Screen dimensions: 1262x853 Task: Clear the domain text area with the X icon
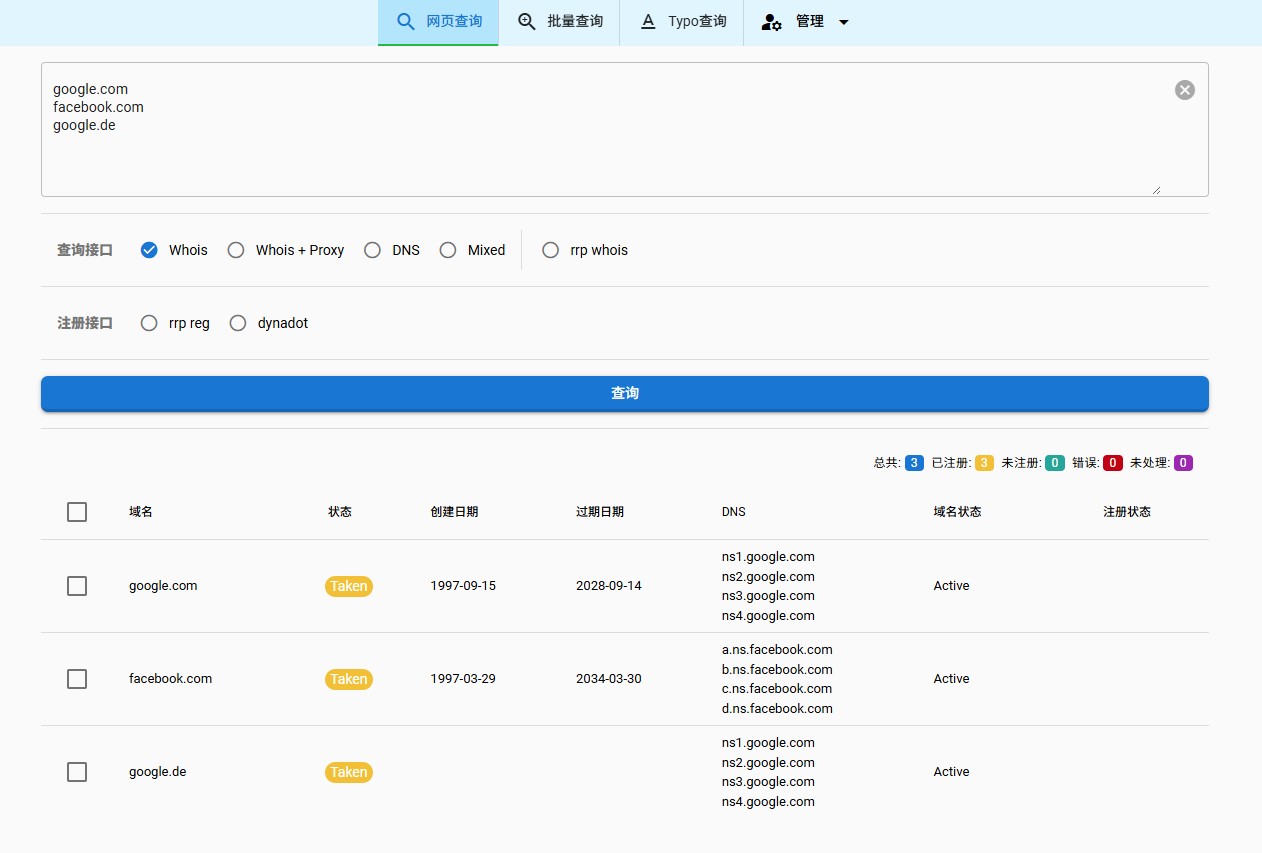pyautogui.click(x=1184, y=90)
